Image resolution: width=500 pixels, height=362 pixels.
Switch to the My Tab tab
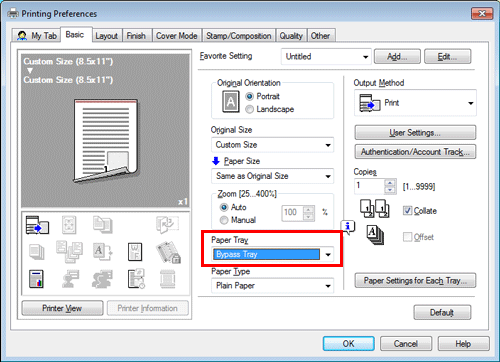tap(37, 36)
